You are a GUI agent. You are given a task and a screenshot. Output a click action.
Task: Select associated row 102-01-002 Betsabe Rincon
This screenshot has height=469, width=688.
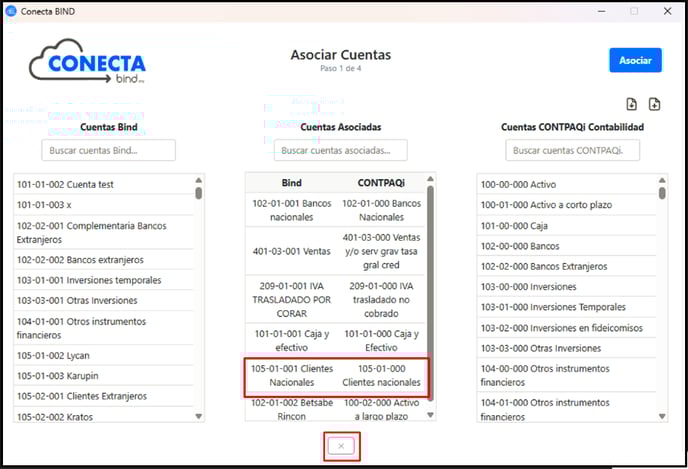point(336,409)
